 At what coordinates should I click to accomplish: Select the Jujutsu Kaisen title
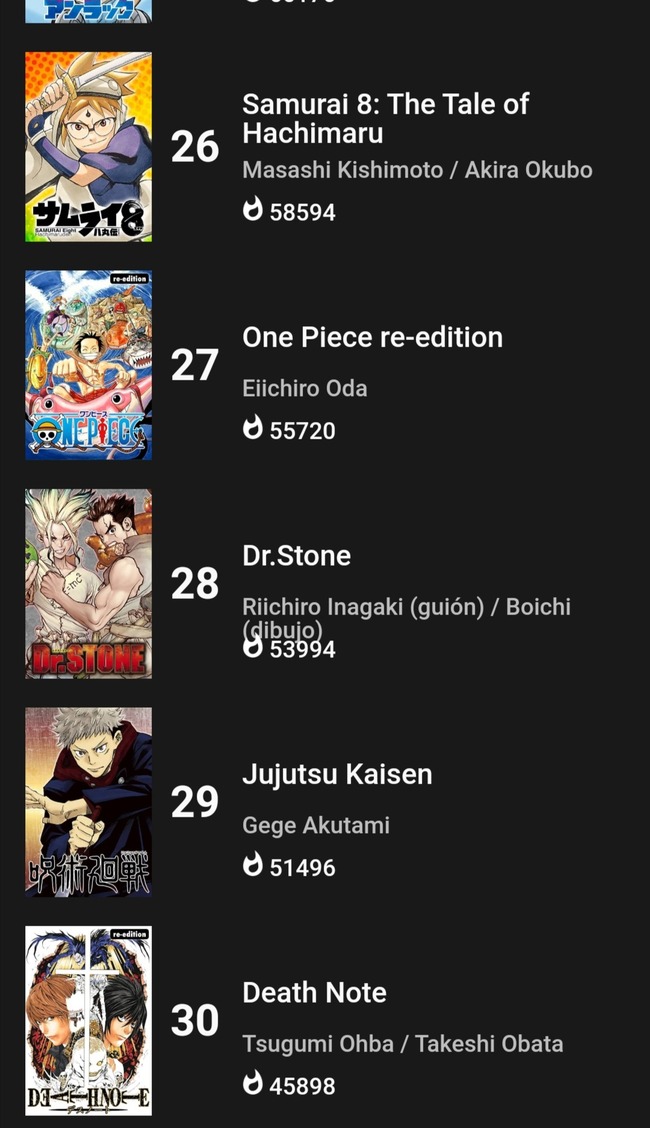[x=337, y=775]
